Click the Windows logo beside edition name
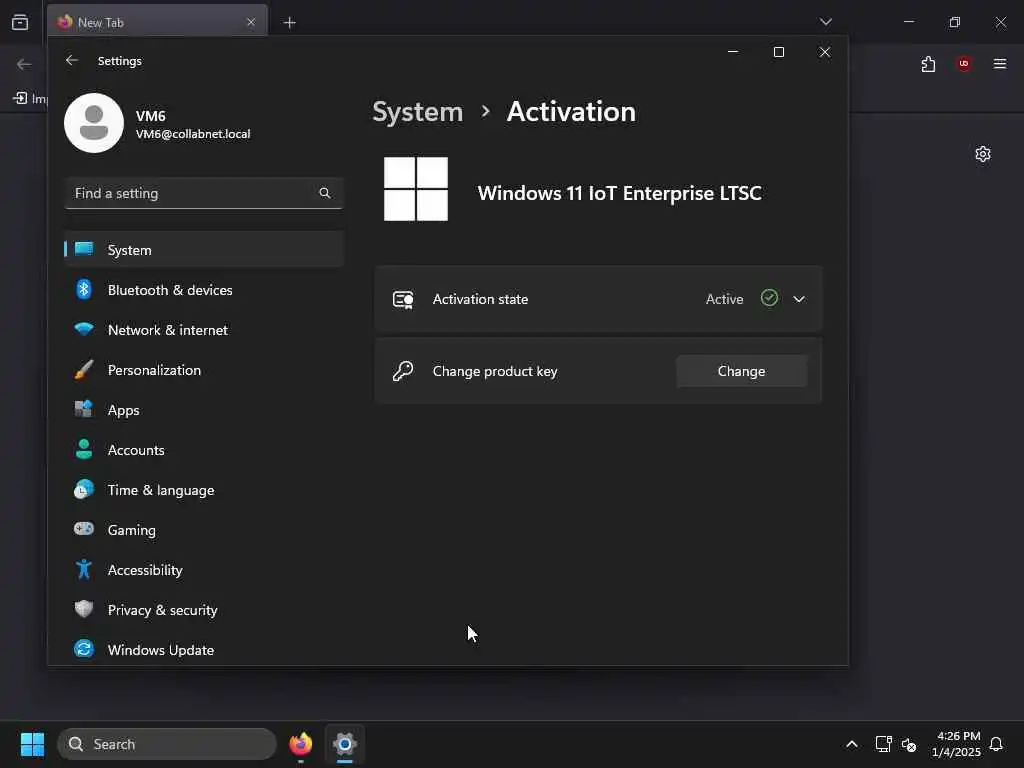The image size is (1024, 768). tap(416, 189)
